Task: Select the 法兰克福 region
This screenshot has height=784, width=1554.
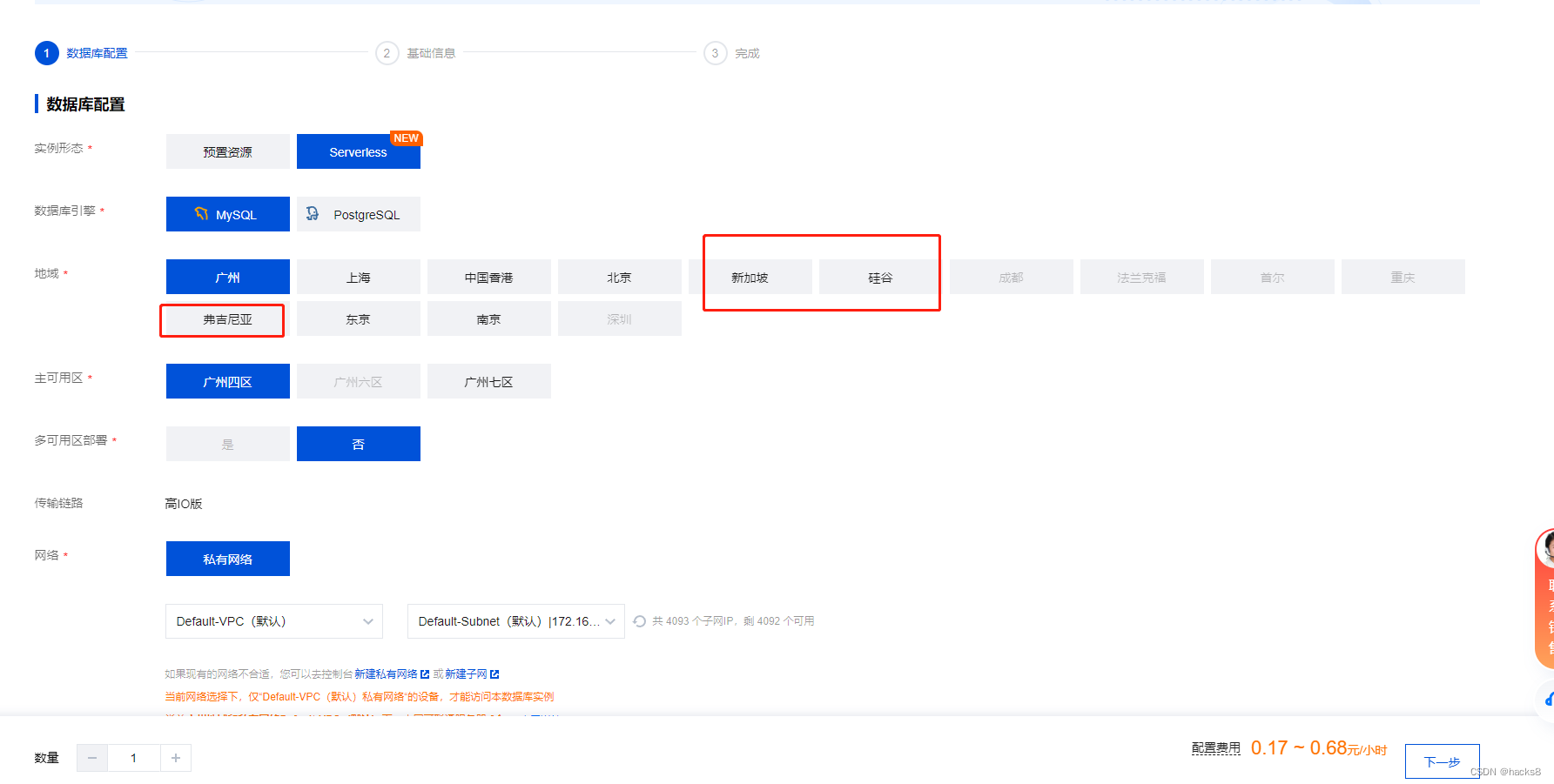Action: click(1141, 277)
